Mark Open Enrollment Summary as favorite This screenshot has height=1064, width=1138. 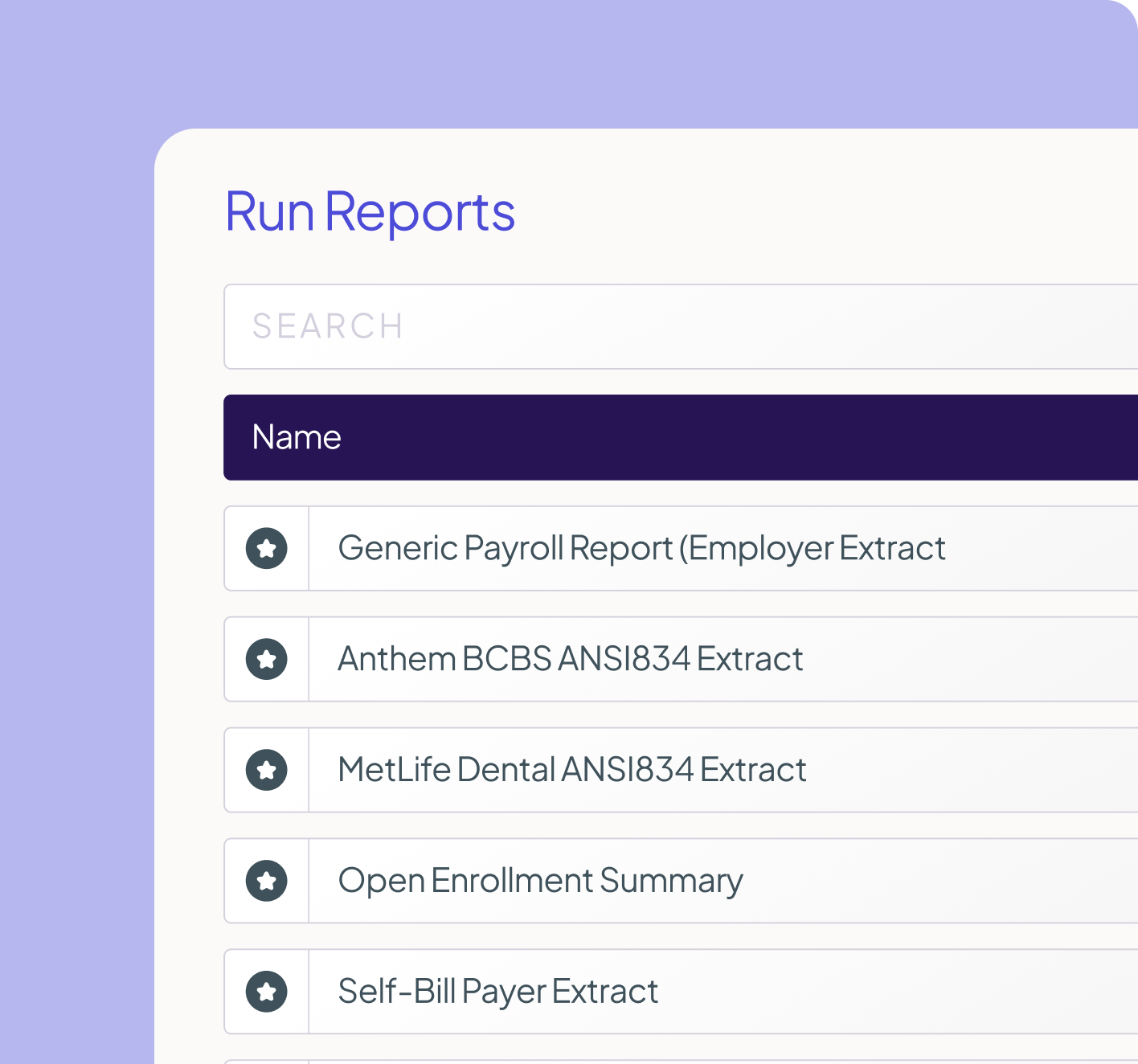(267, 882)
